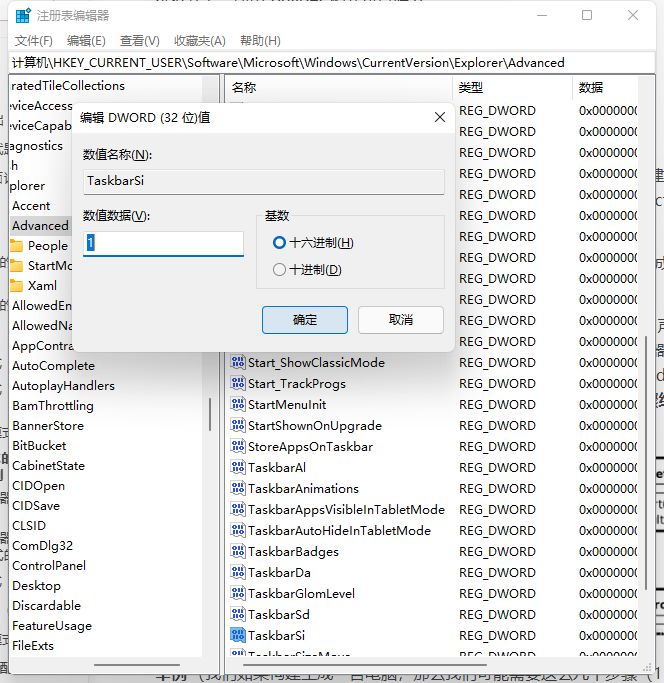Screen dimensions: 664x683
Task: Select the BannerStore tree key
Action: (48, 426)
